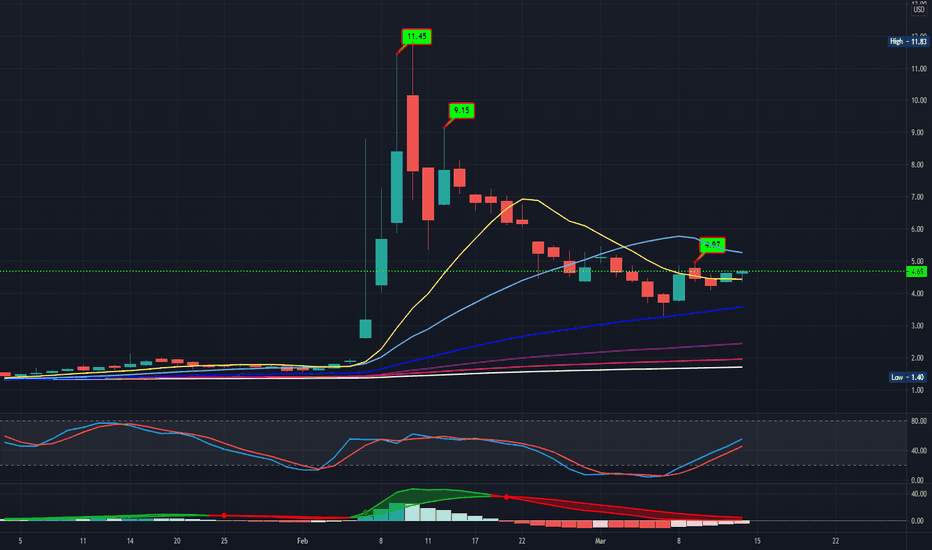Click the Mar date axis label

(x=600, y=541)
